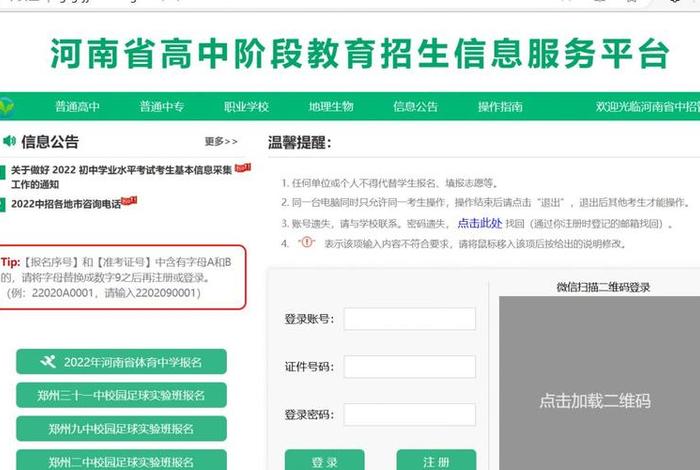Click 点击此处 to recover password
The image size is (700, 470).
point(479,223)
